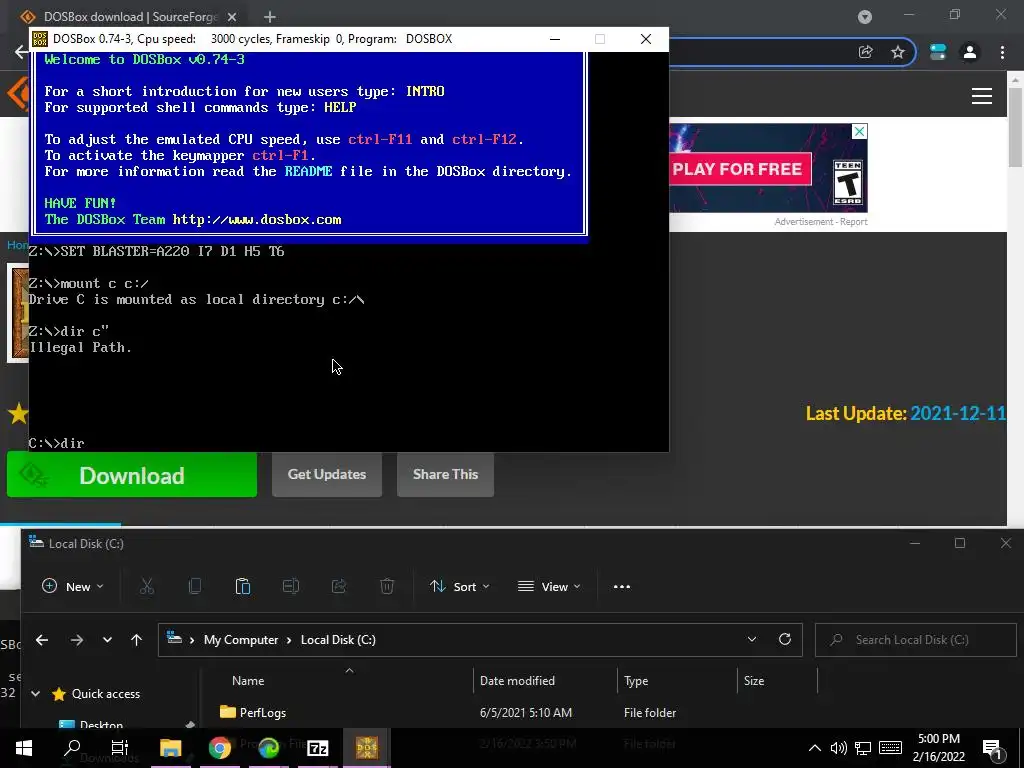Image resolution: width=1024 pixels, height=768 pixels.
Task: Open Chrome three-dot menu
Action: pos(1002,52)
